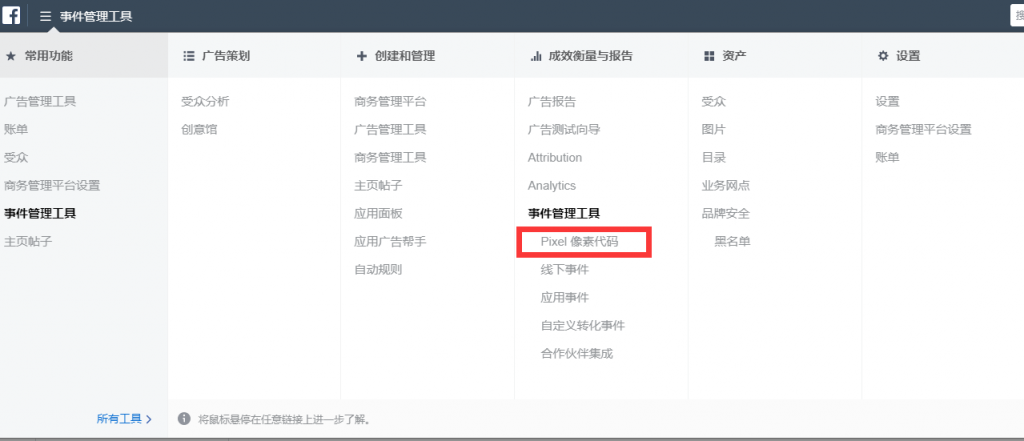Open 受众 under 资产
This screenshot has height=441, width=1024.
(714, 101)
